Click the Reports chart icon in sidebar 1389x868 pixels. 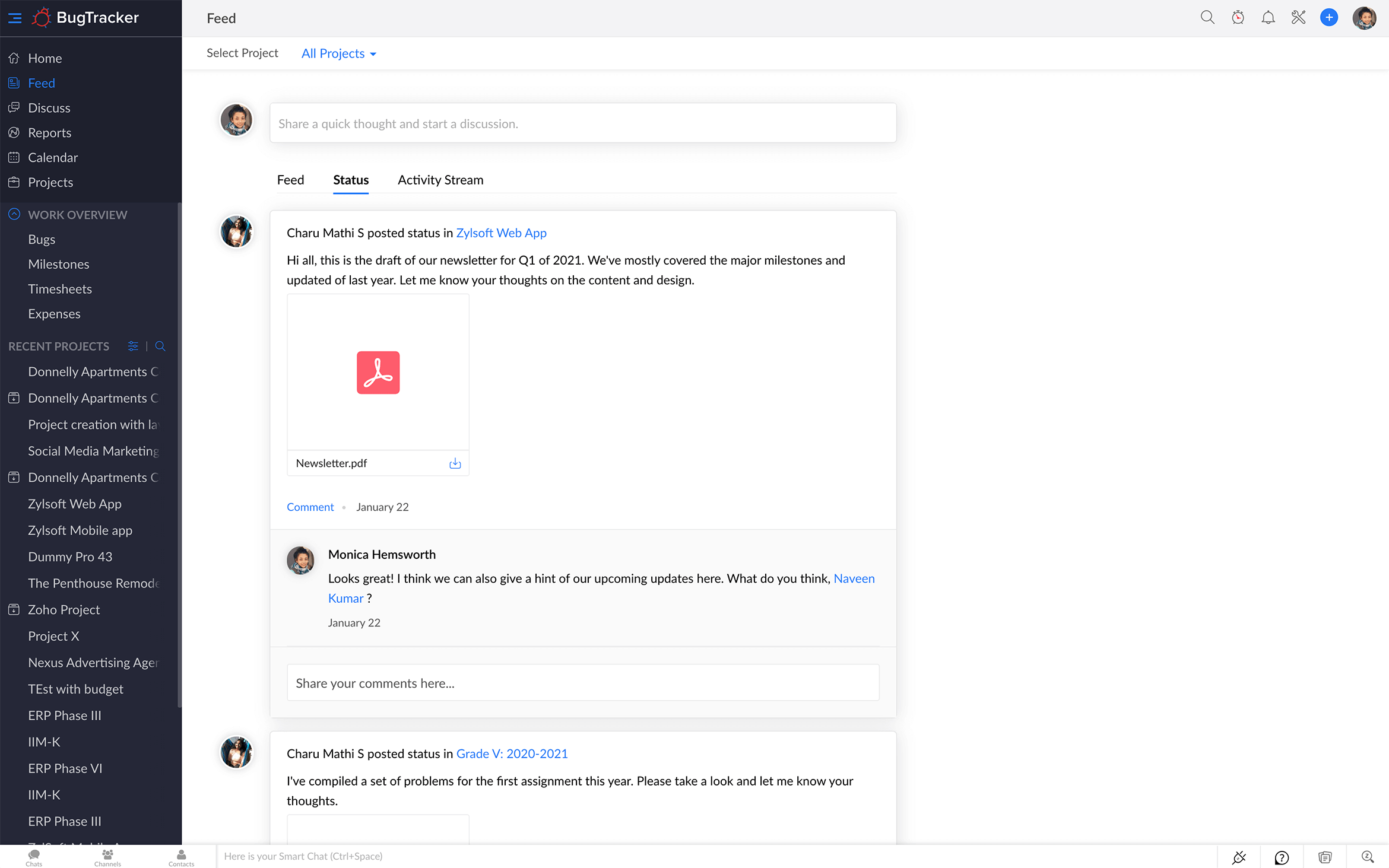(14, 132)
